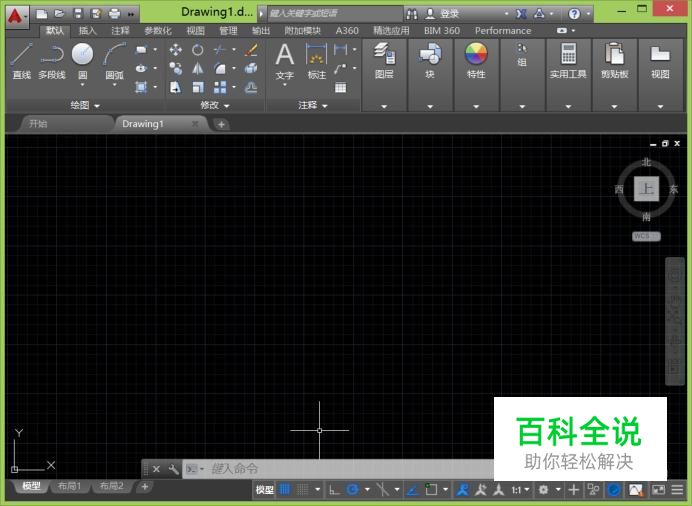
Task: Click the 圆 (Circle) tool icon
Action: [x=82, y=56]
